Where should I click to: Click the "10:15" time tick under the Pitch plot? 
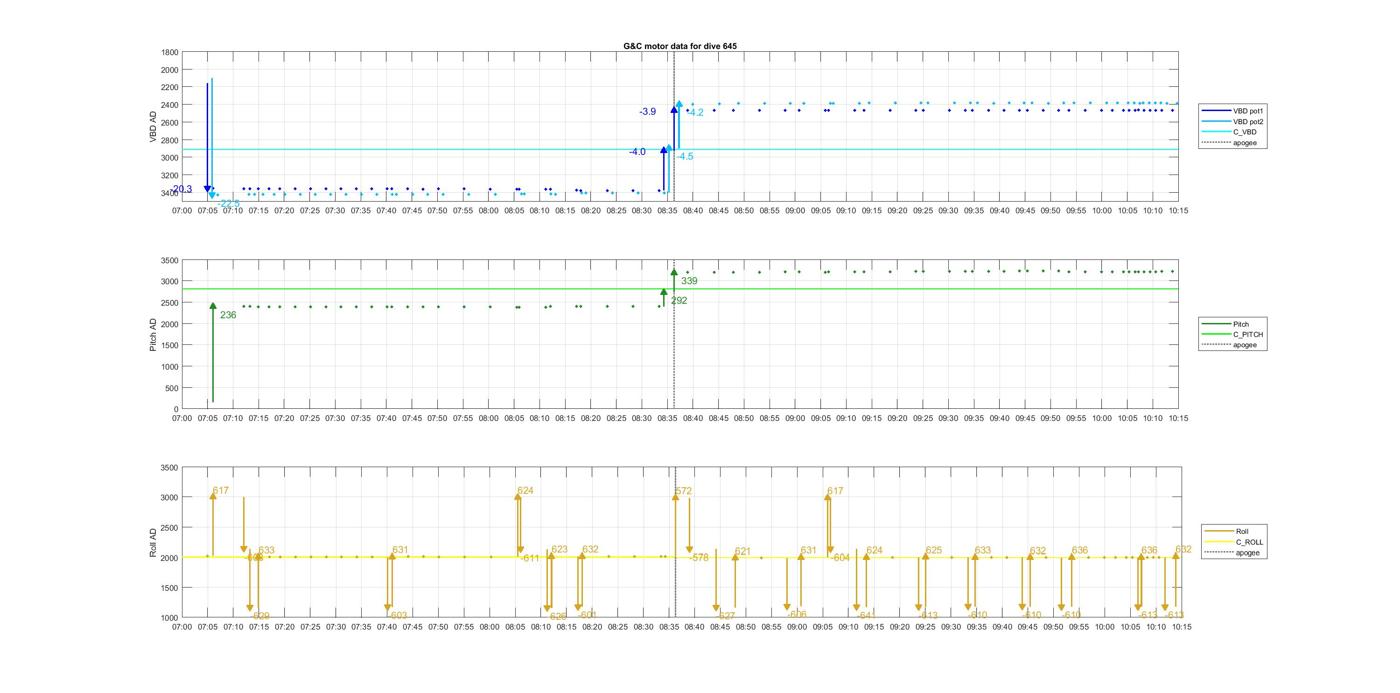tap(1178, 419)
